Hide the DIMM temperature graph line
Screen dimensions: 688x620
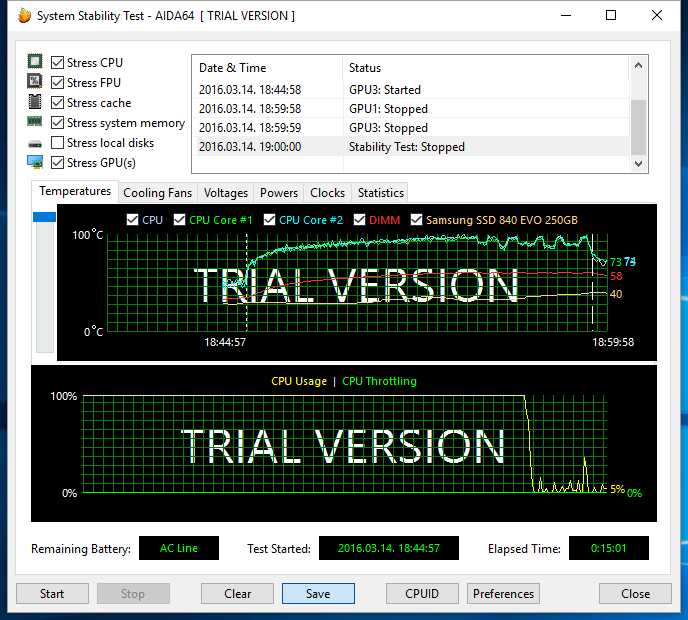[x=359, y=219]
